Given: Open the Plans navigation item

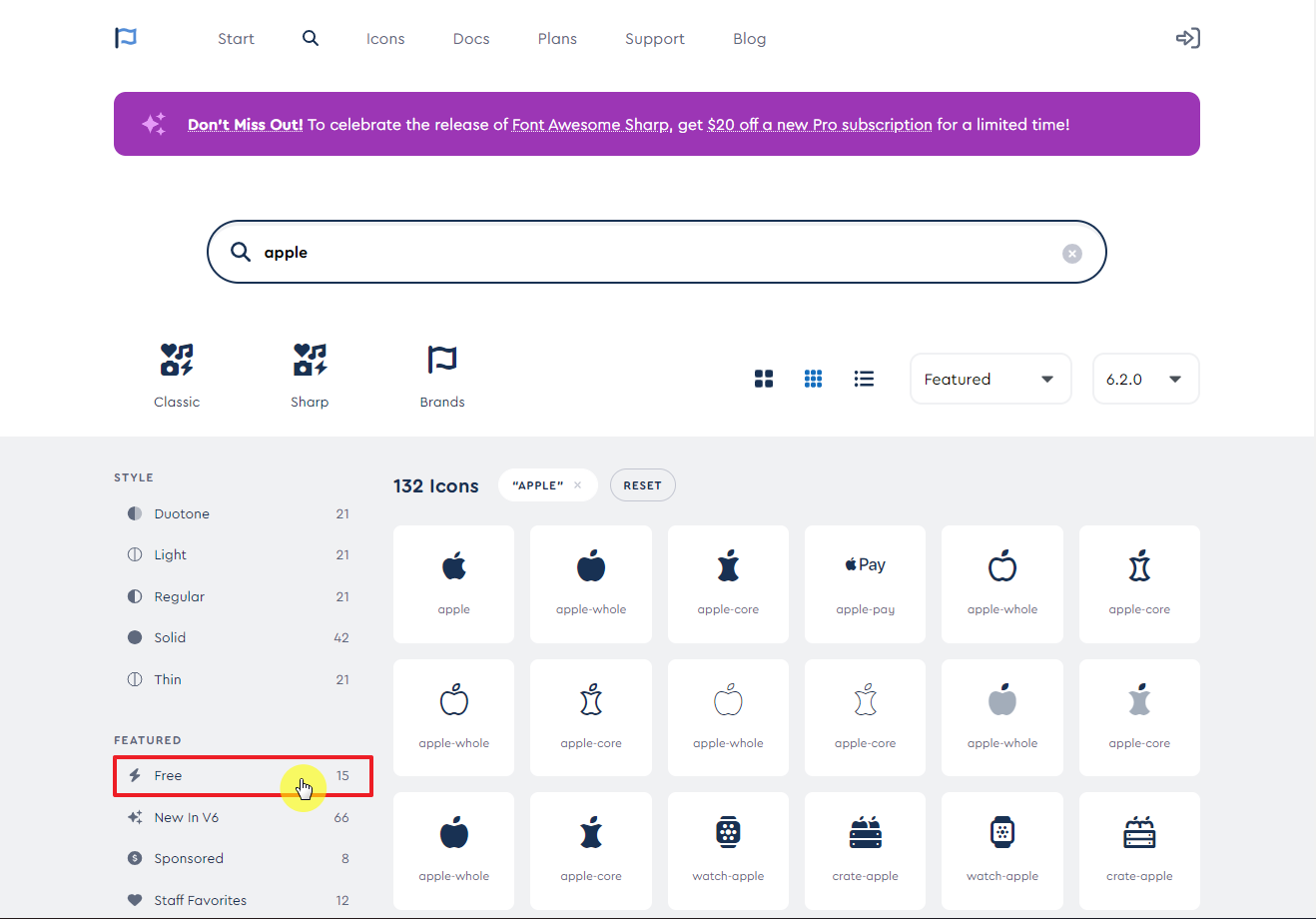Looking at the screenshot, I should 557,39.
